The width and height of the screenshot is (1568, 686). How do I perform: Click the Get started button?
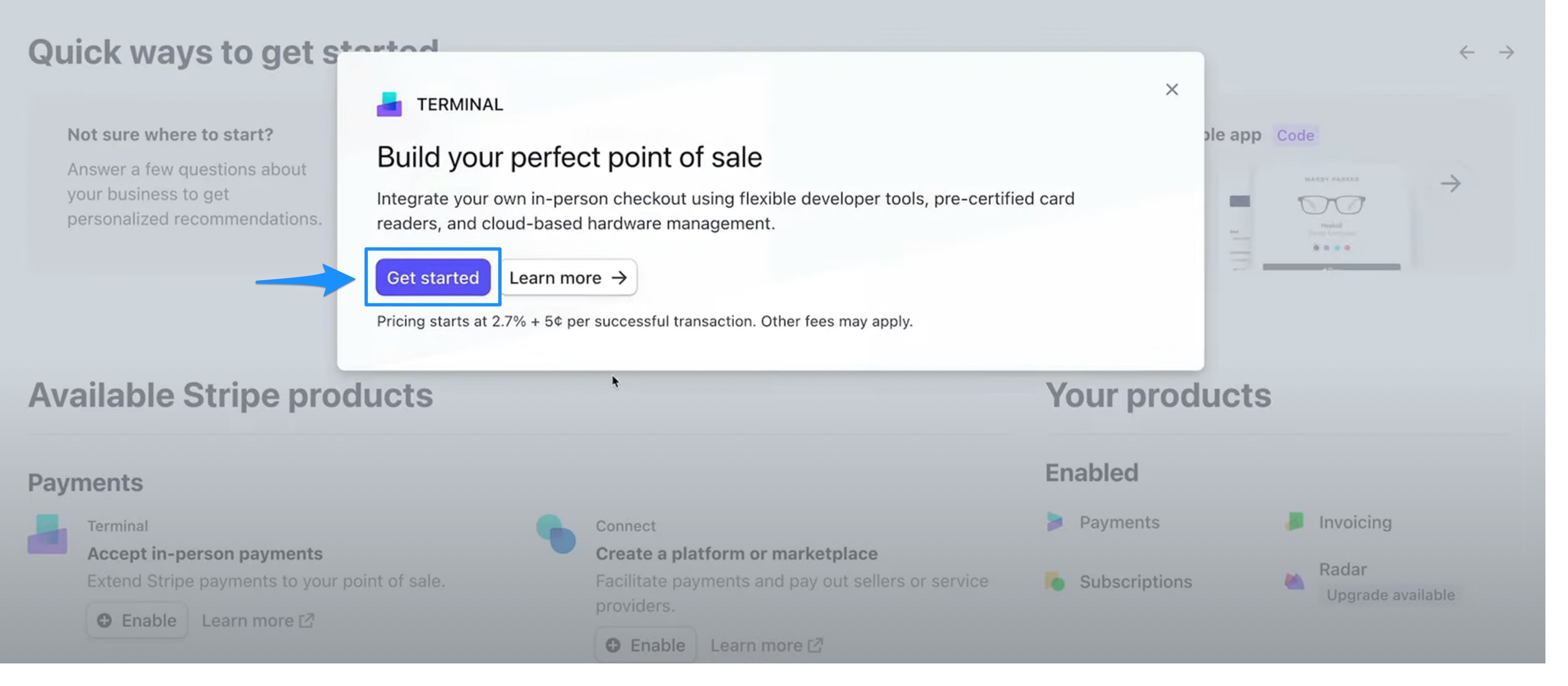433,277
